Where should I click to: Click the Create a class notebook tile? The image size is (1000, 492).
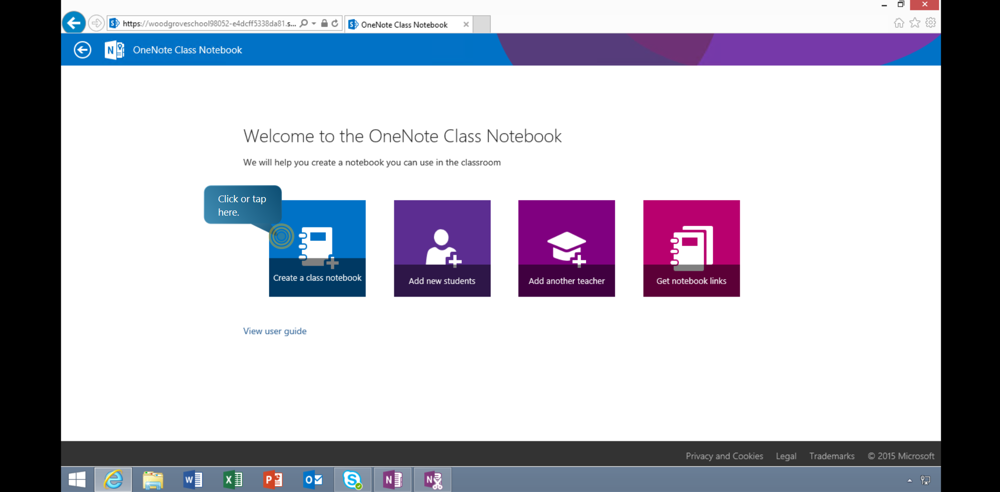(317, 248)
